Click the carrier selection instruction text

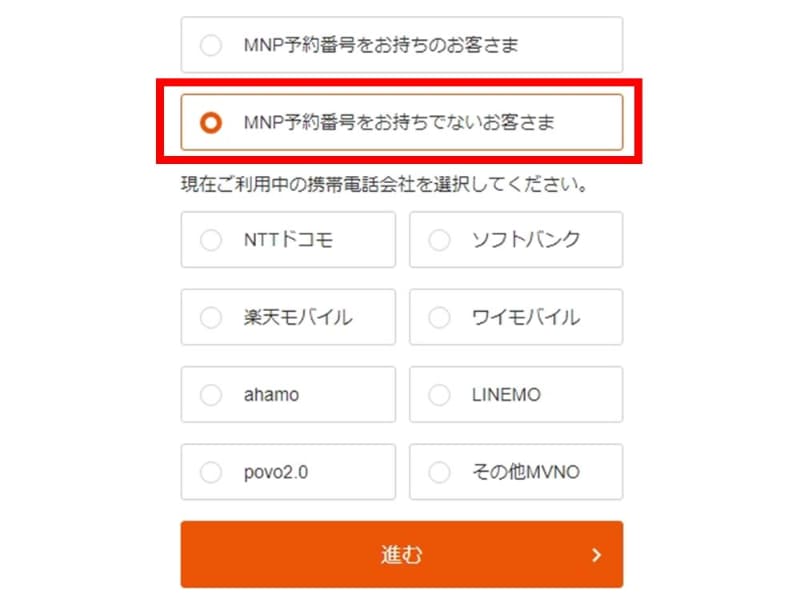(x=384, y=185)
